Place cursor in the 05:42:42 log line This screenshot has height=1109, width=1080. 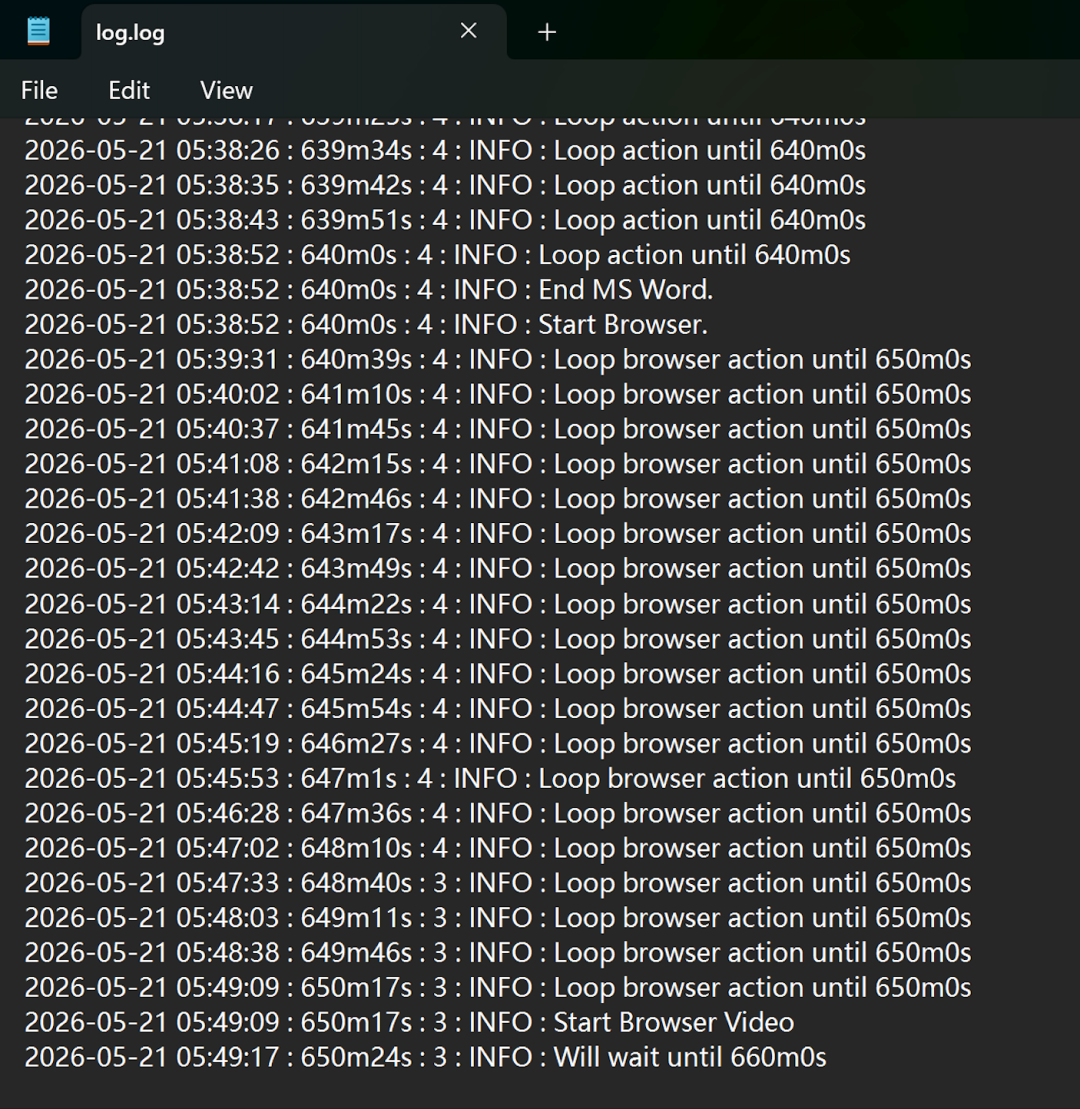(498, 569)
